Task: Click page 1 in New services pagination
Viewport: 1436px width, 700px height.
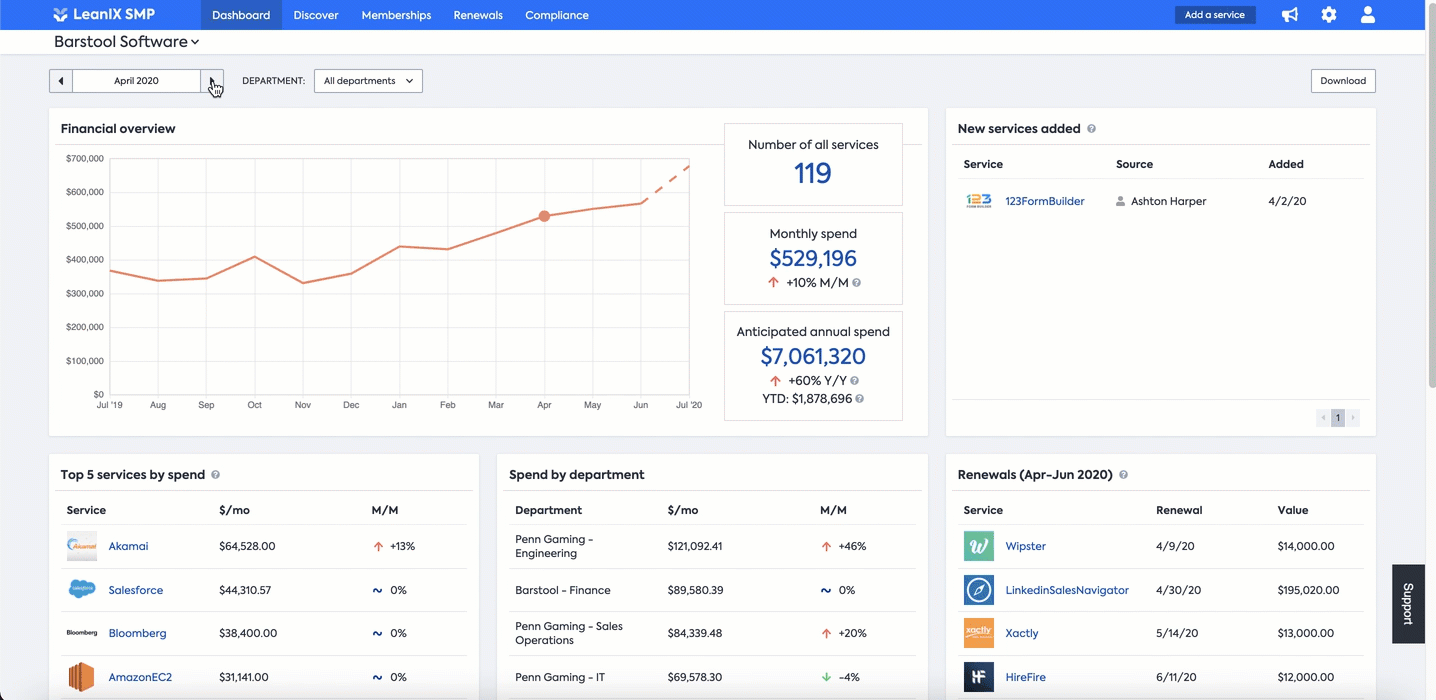Action: 1338,418
